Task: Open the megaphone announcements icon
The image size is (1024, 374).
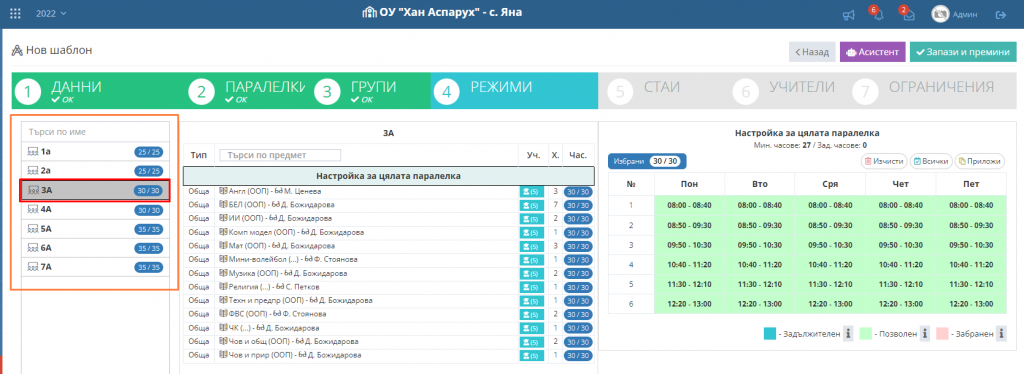Action: (849, 14)
